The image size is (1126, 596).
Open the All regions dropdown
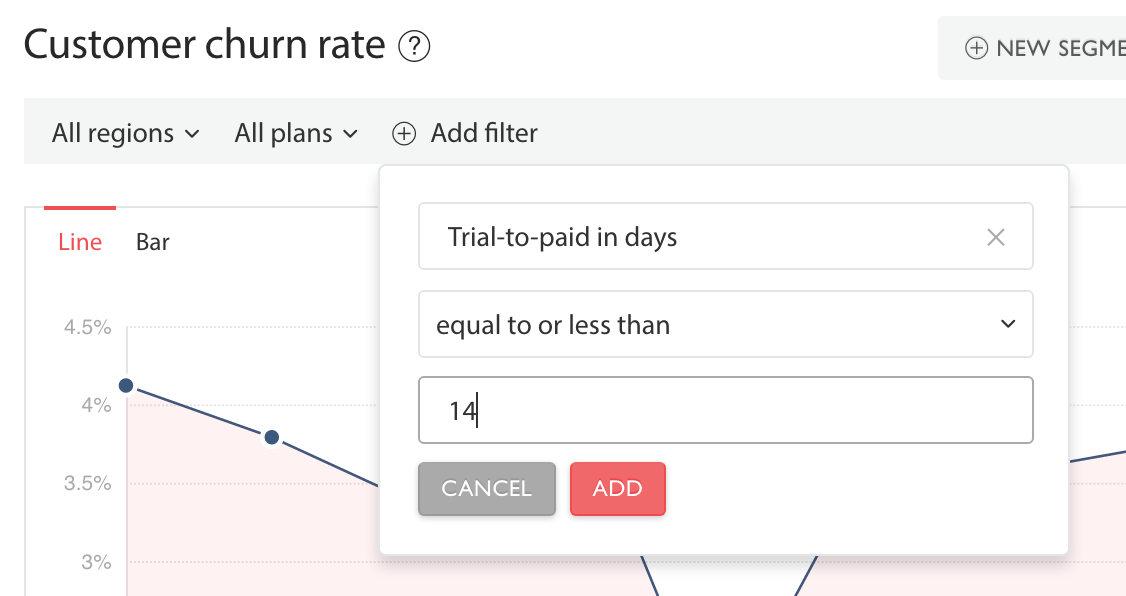coord(126,133)
